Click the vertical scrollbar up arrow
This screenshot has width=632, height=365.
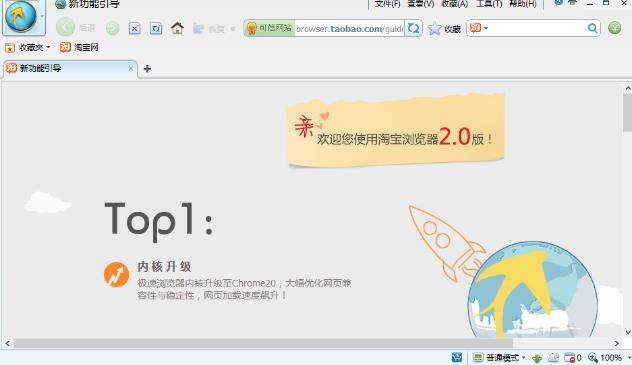click(x=628, y=88)
